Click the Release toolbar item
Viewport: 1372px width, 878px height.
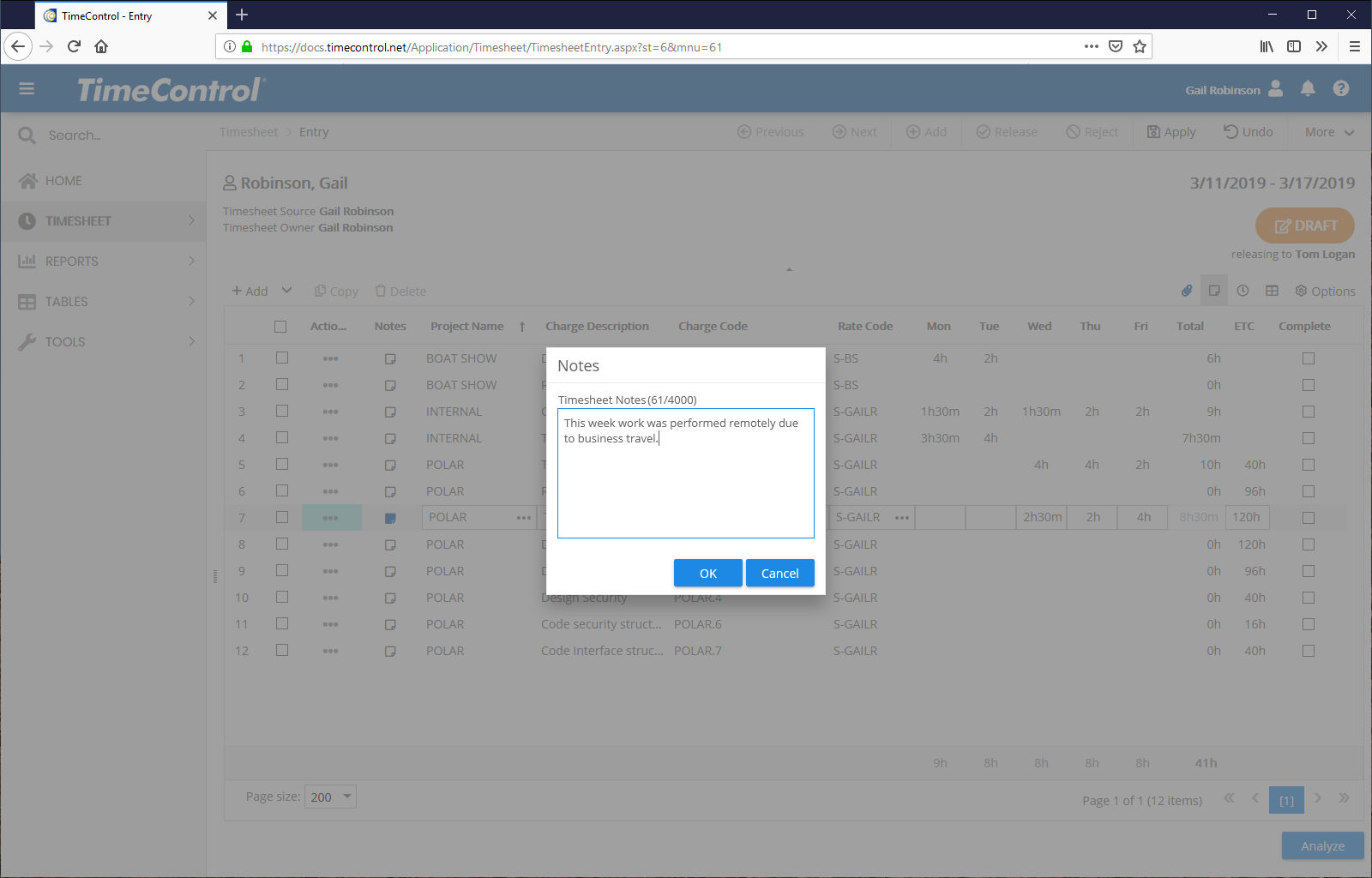[x=1007, y=132]
